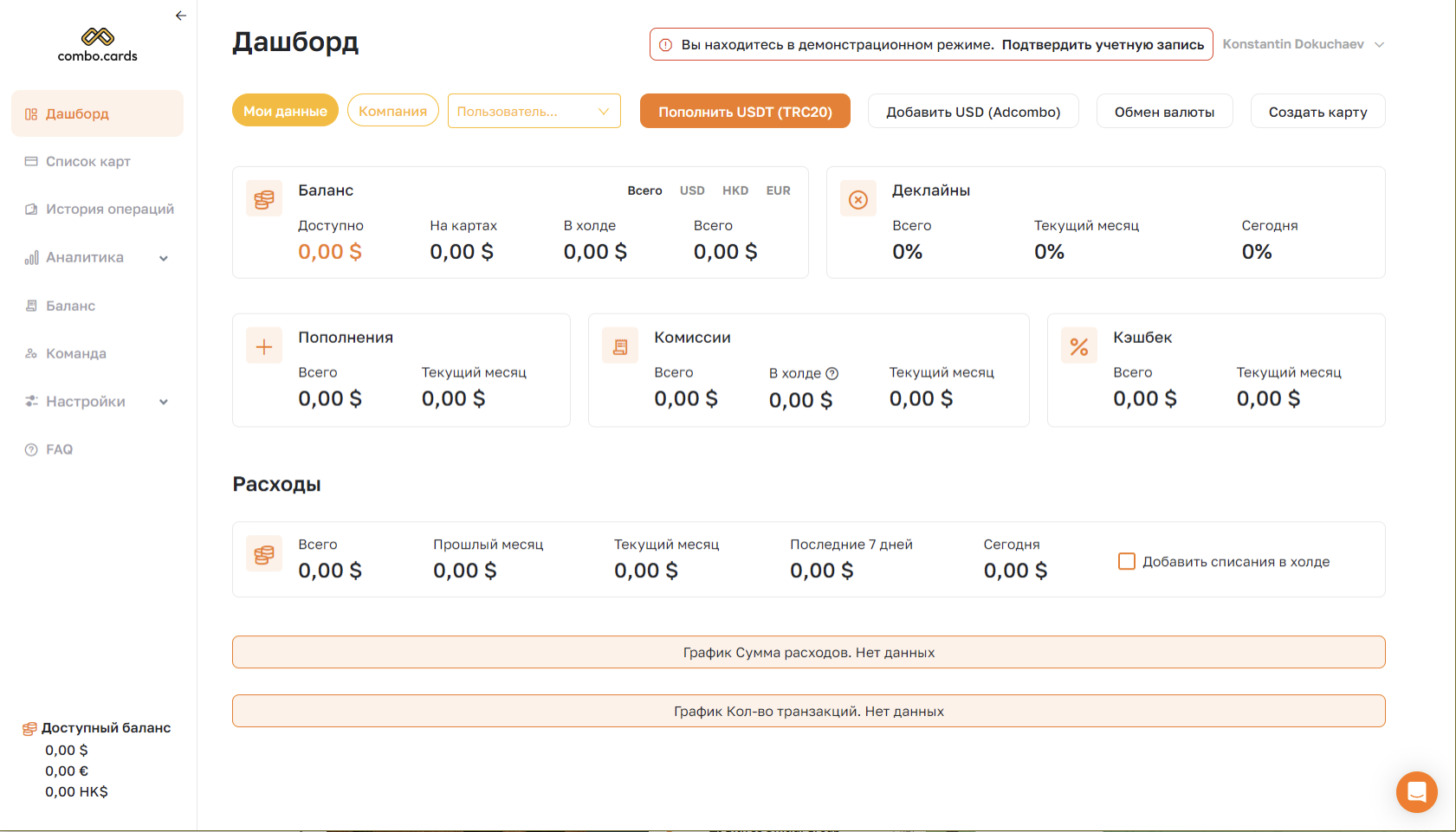The image size is (1456, 832).
Task: Click the combo.cards logo
Action: point(98,45)
